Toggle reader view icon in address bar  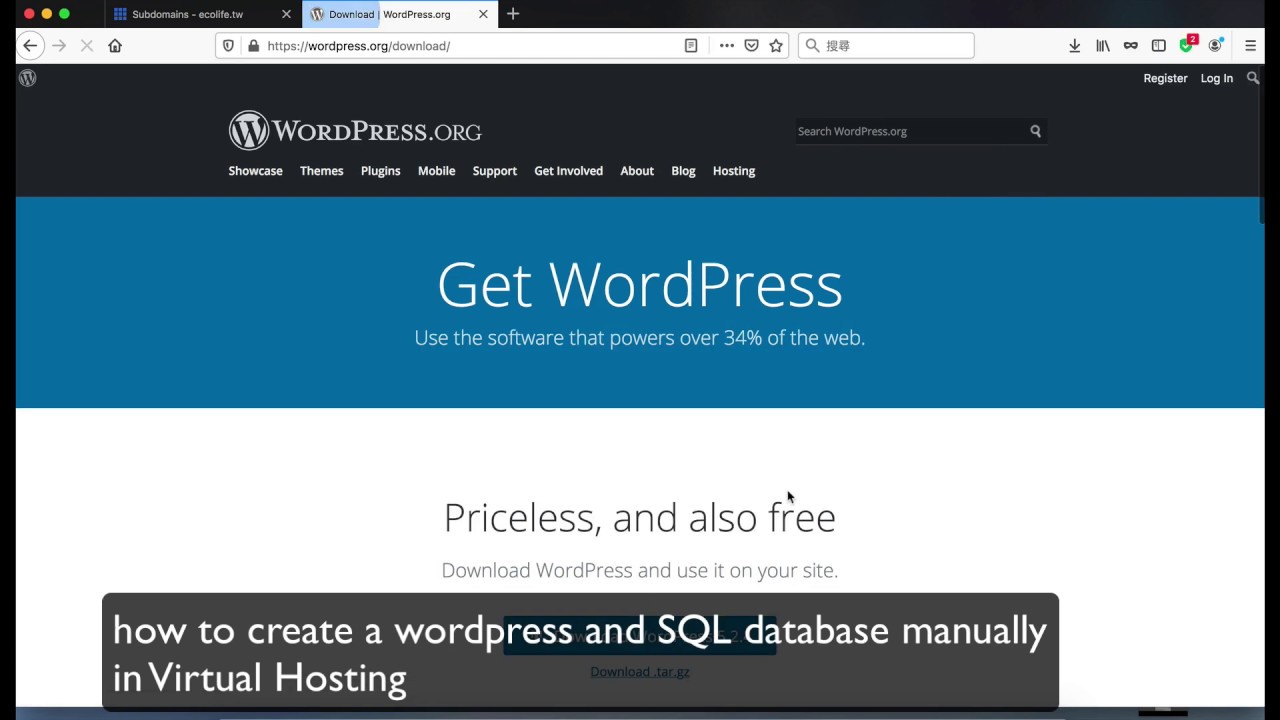[691, 45]
